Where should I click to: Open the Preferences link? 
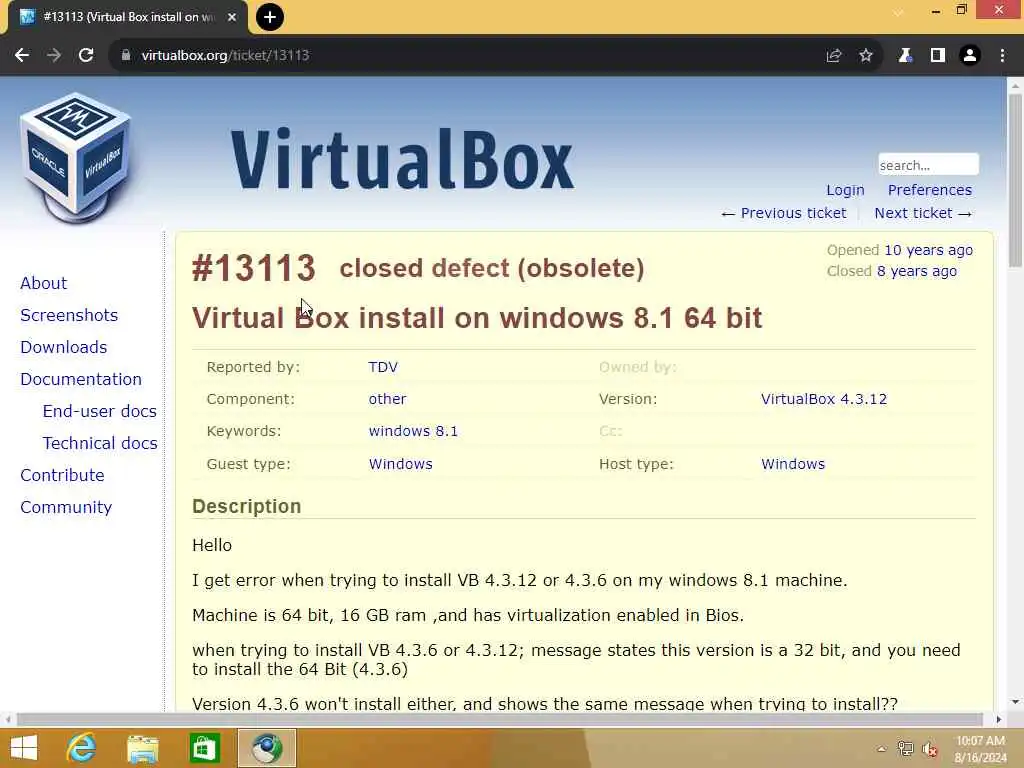point(929,190)
